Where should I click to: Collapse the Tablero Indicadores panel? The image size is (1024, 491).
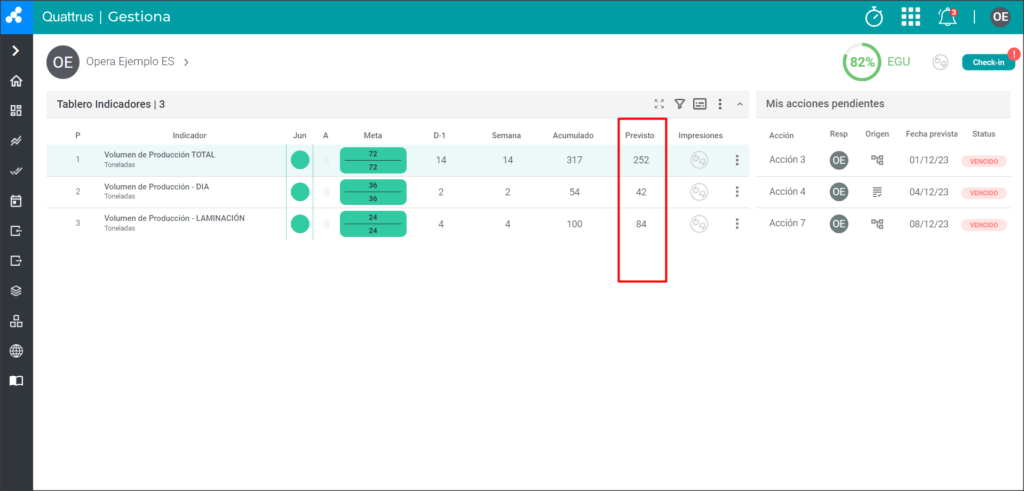[740, 104]
